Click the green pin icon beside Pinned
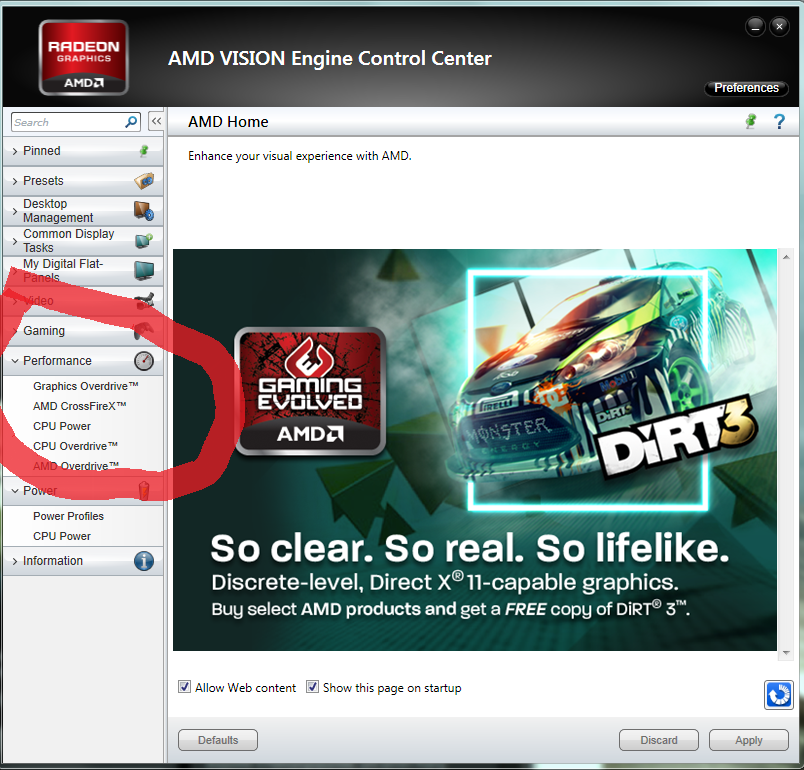The height and width of the screenshot is (770, 804). [x=144, y=151]
